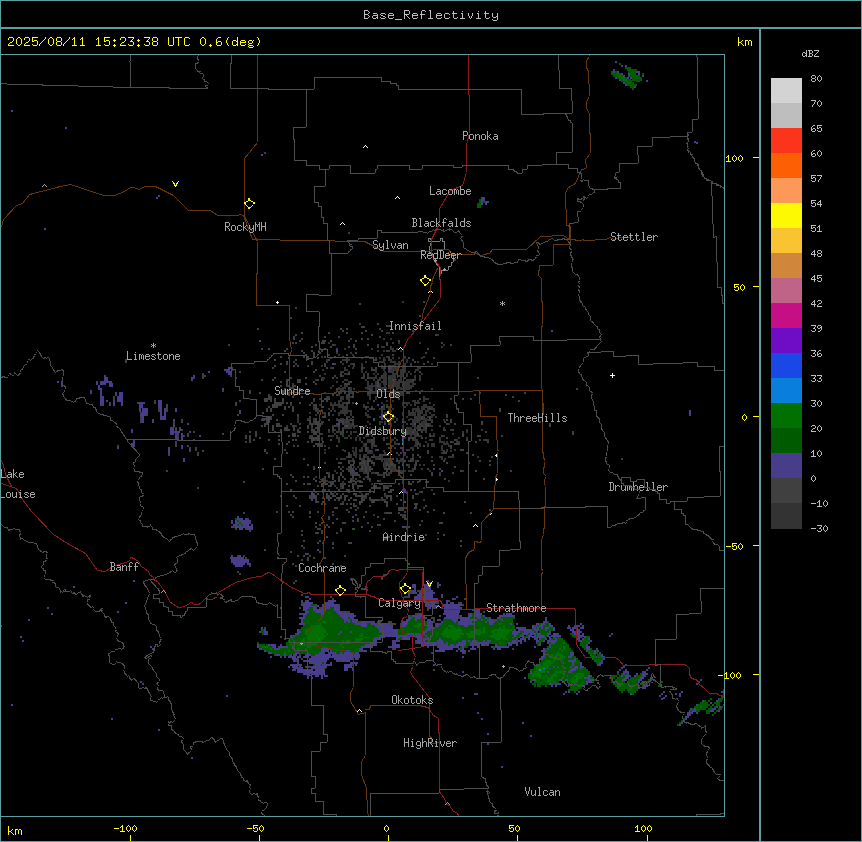Select the RockyMH label
The image size is (862, 842).
point(245,227)
